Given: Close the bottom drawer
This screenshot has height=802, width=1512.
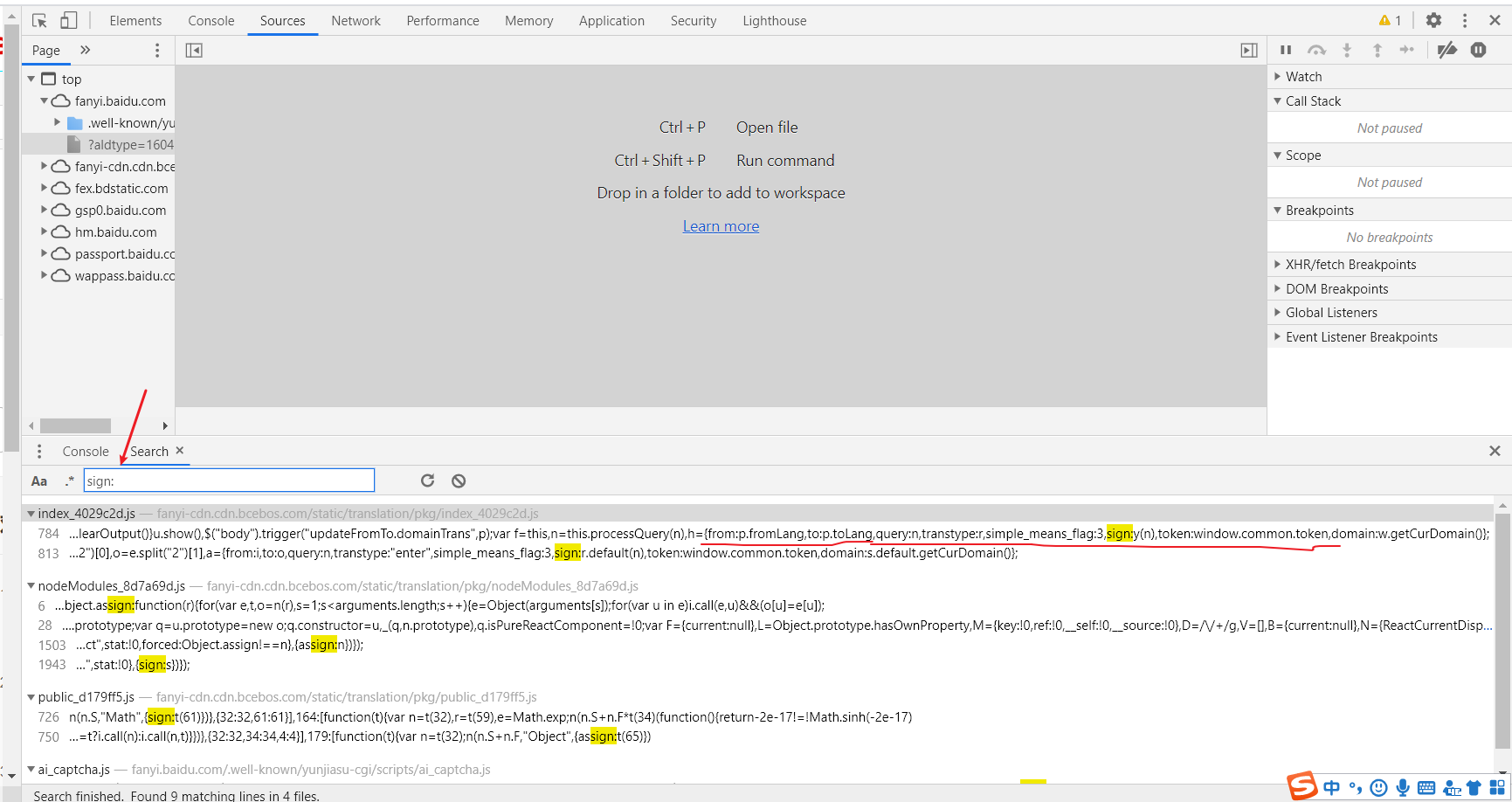Looking at the screenshot, I should click(1495, 451).
